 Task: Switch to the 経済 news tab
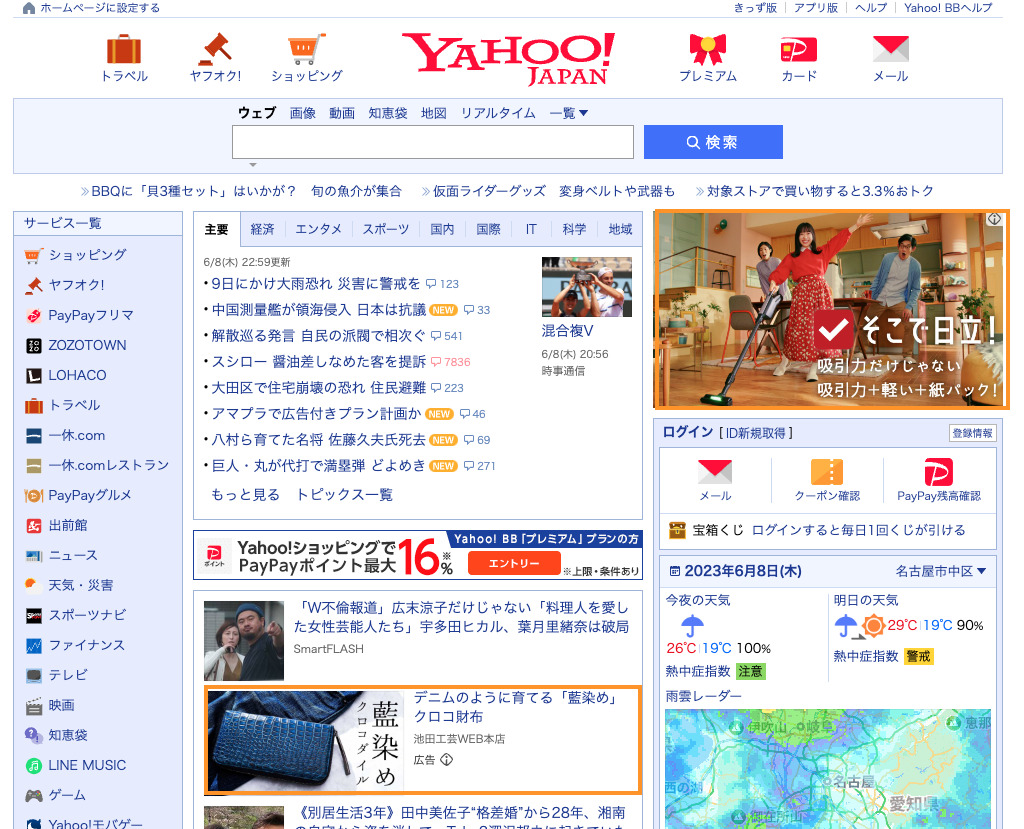pyautogui.click(x=263, y=229)
